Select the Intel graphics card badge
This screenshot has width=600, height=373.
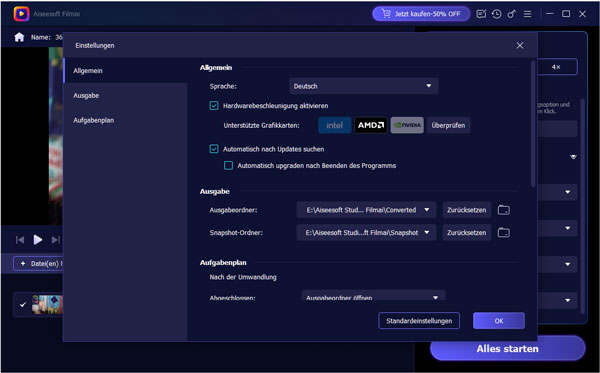[x=334, y=125]
